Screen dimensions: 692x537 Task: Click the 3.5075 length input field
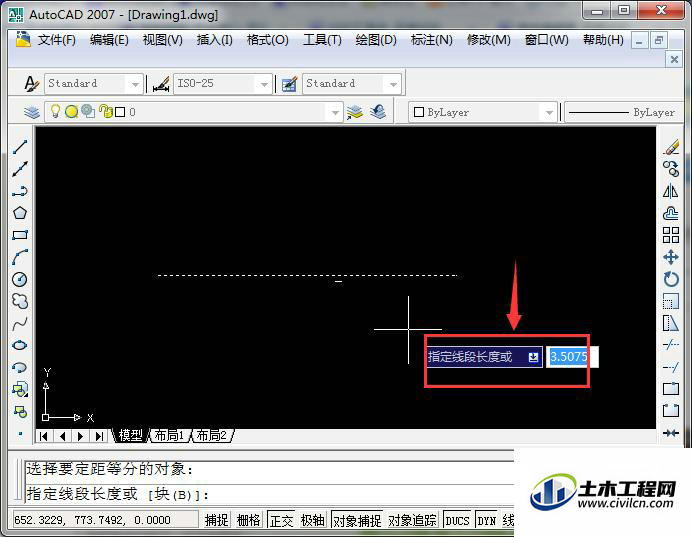(572, 357)
